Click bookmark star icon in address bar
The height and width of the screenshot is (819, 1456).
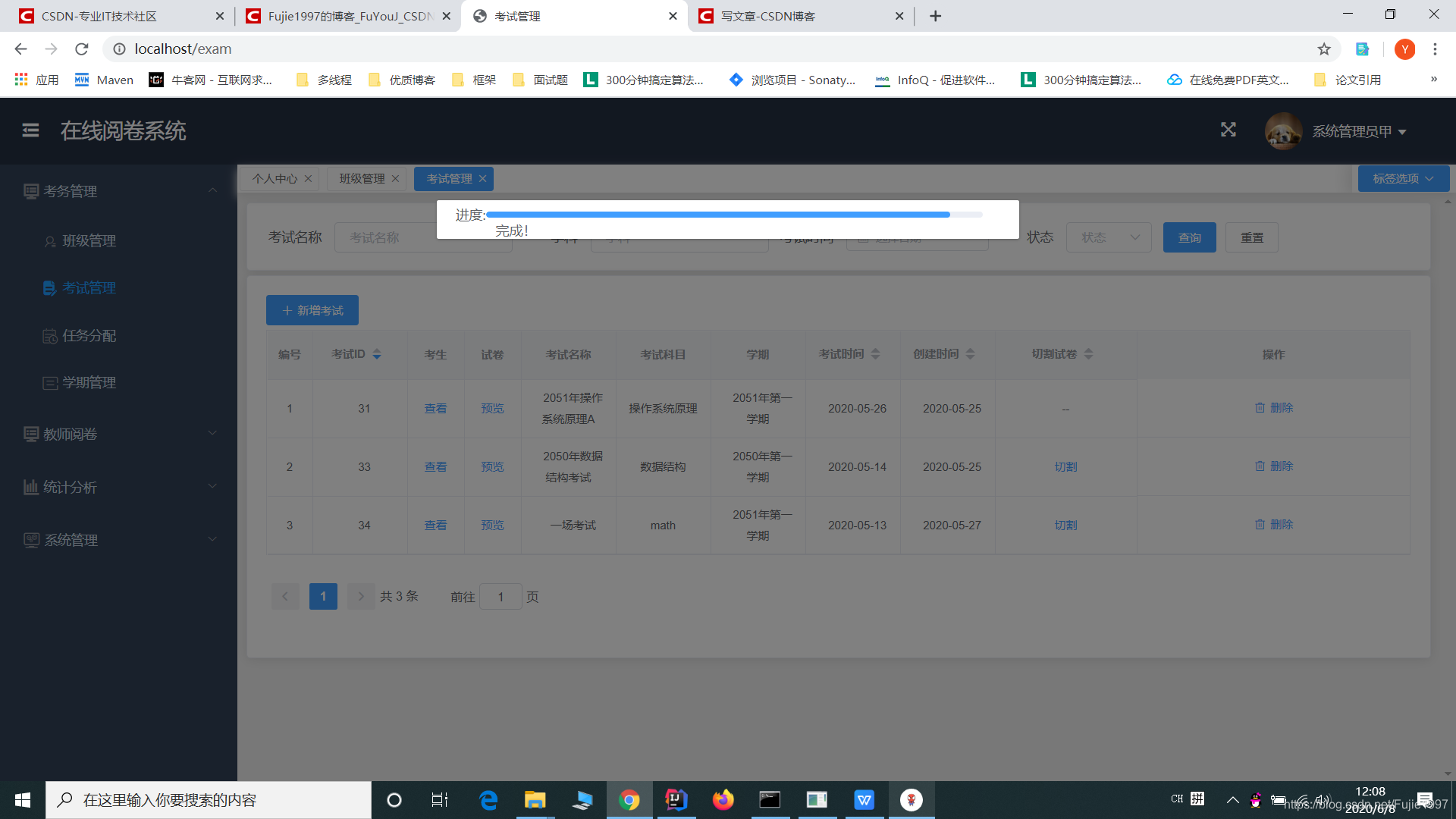pyautogui.click(x=1323, y=49)
